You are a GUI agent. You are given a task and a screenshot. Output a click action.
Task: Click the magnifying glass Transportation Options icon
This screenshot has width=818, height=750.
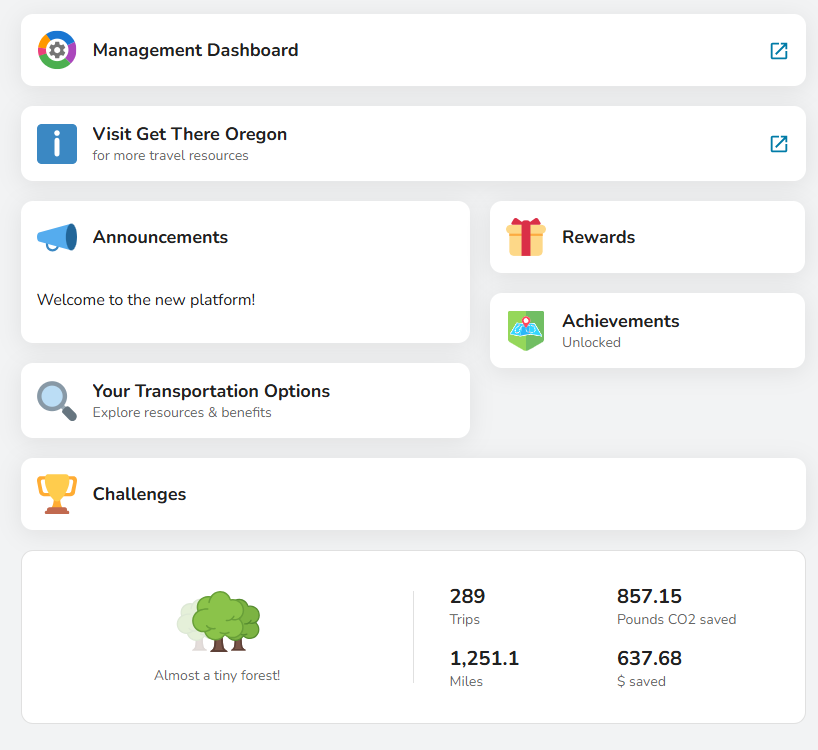click(x=57, y=400)
